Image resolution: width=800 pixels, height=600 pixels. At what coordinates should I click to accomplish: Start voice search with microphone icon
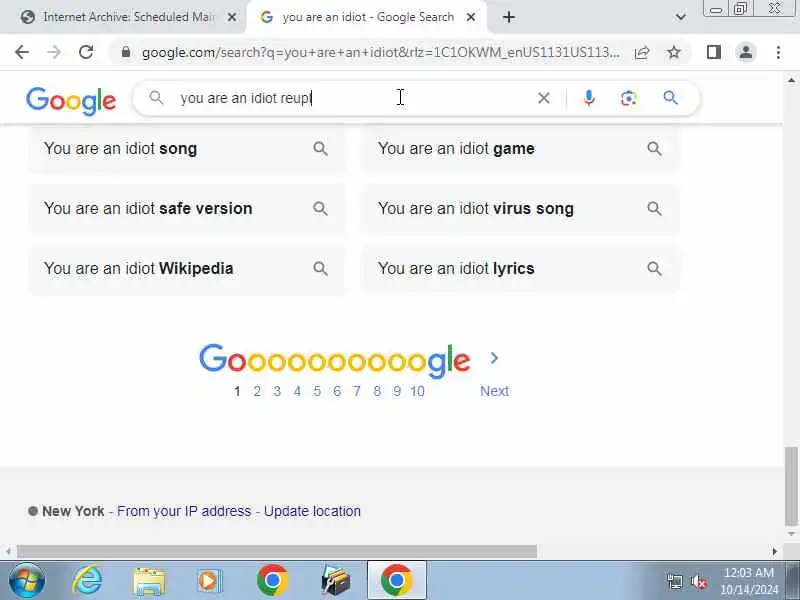pyautogui.click(x=589, y=97)
